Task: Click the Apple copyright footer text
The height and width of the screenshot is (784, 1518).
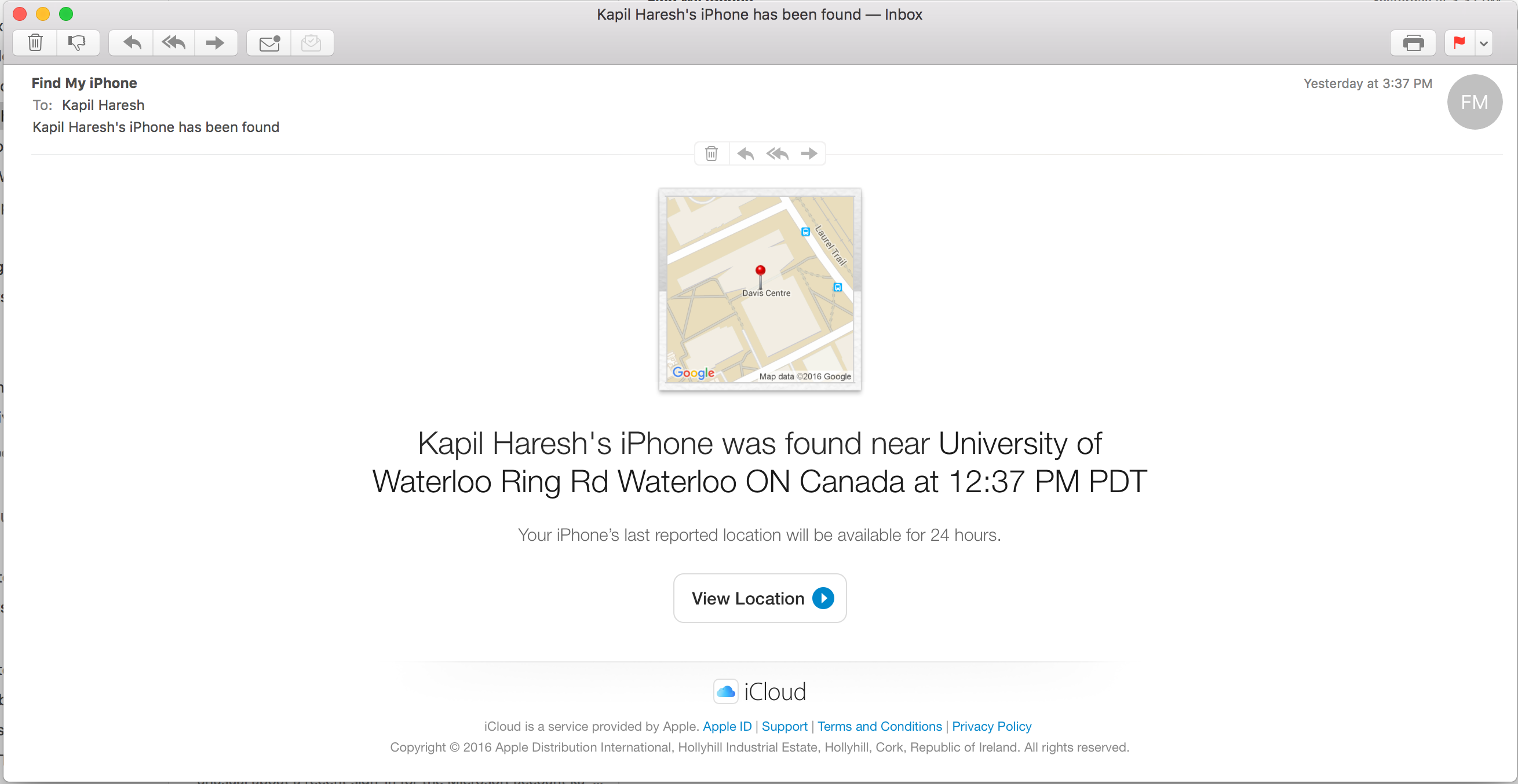Action: click(x=760, y=747)
